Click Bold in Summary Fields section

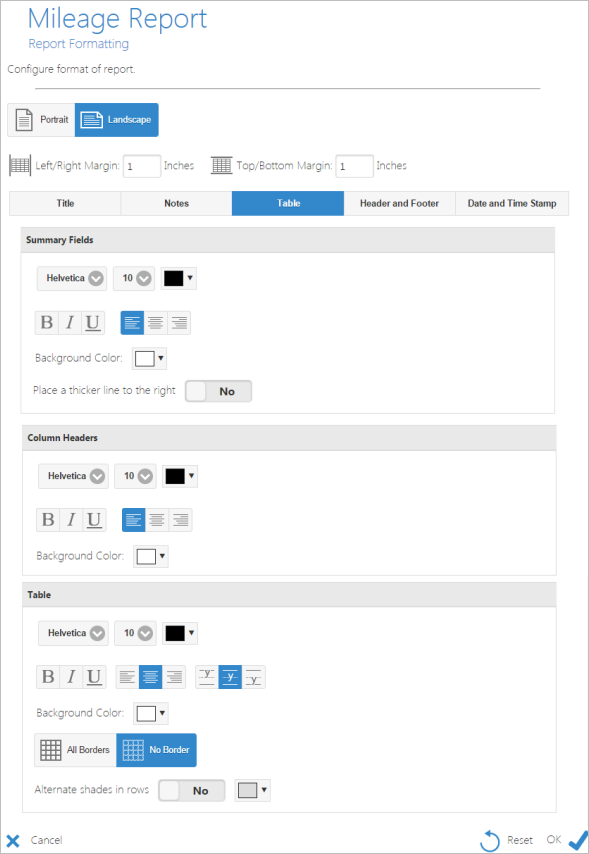47,323
